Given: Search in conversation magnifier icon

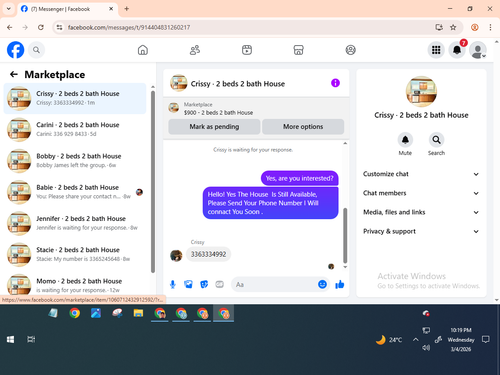Looking at the screenshot, I should 436,140.
